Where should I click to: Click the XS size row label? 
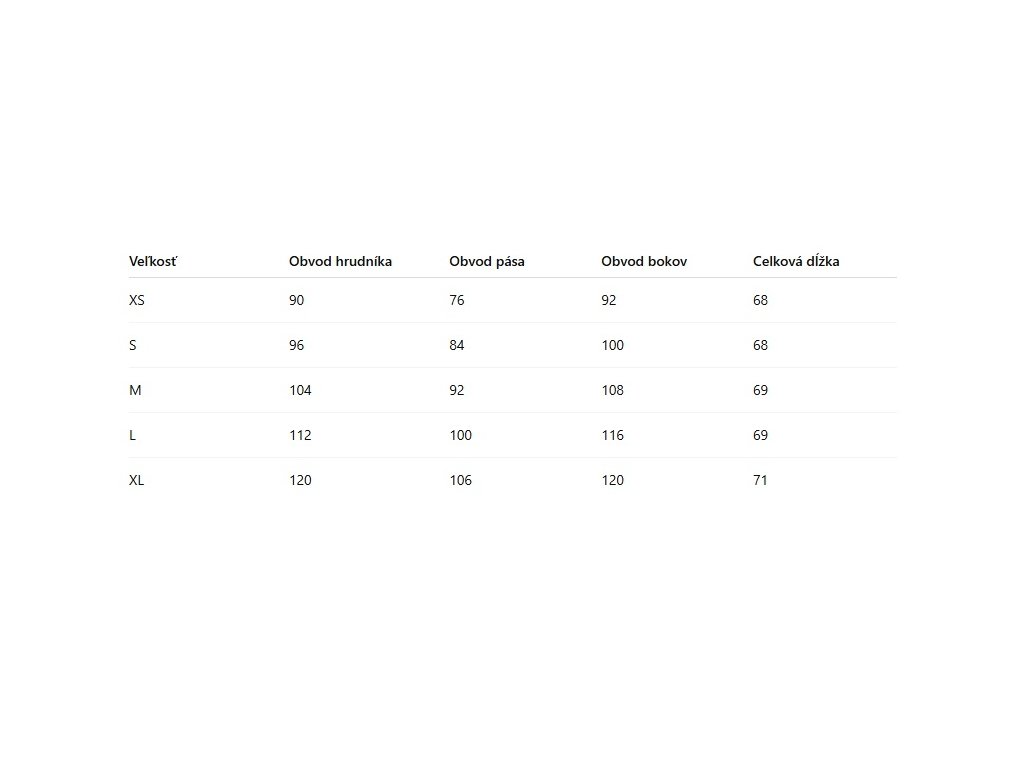pos(137,300)
